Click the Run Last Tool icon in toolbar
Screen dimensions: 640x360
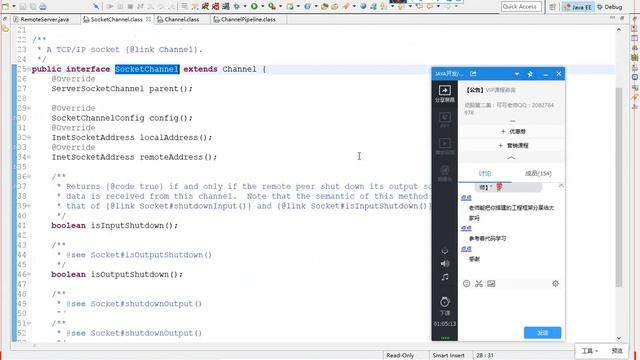tap(271, 6)
